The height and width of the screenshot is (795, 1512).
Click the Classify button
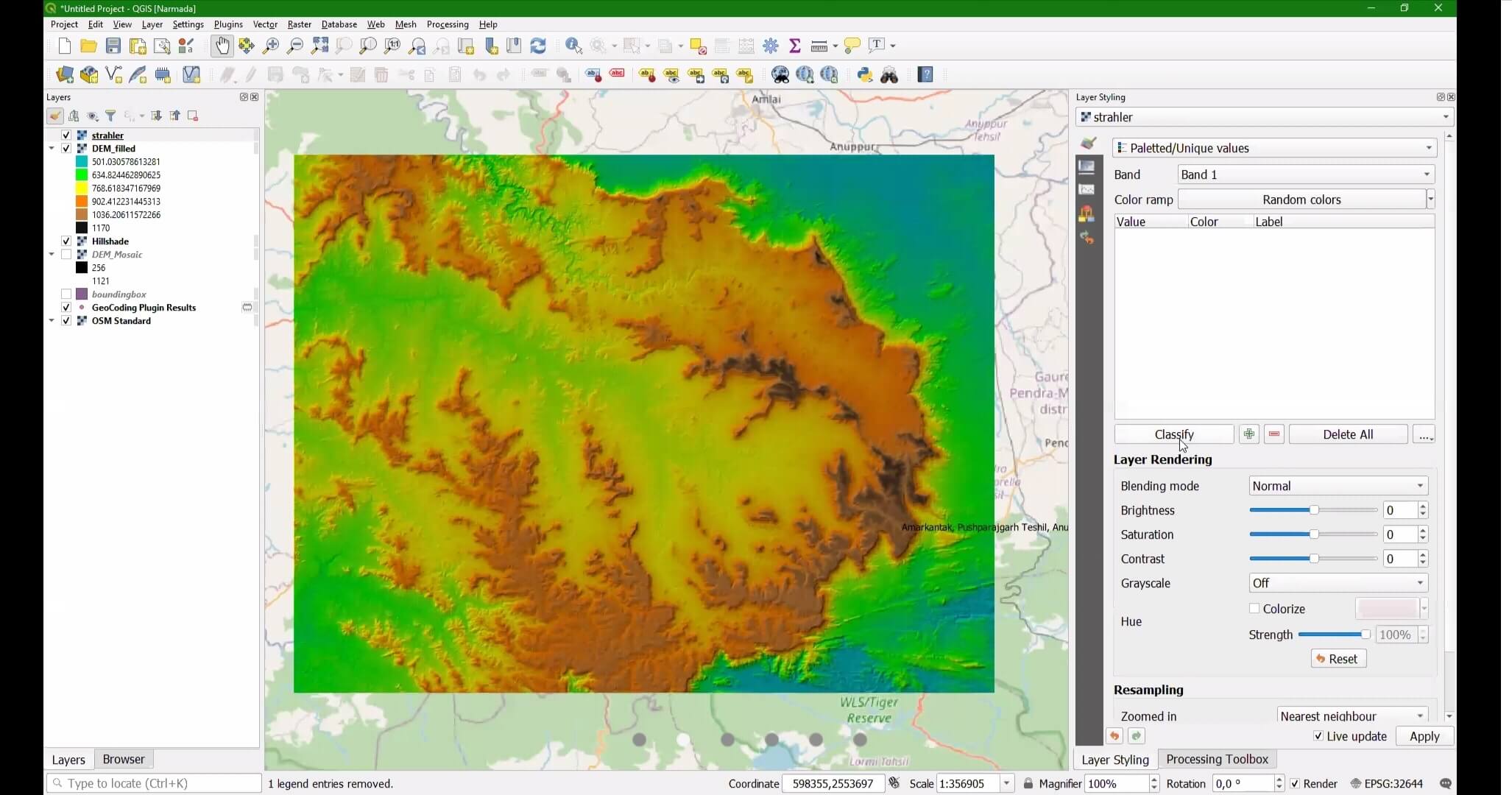point(1173,434)
